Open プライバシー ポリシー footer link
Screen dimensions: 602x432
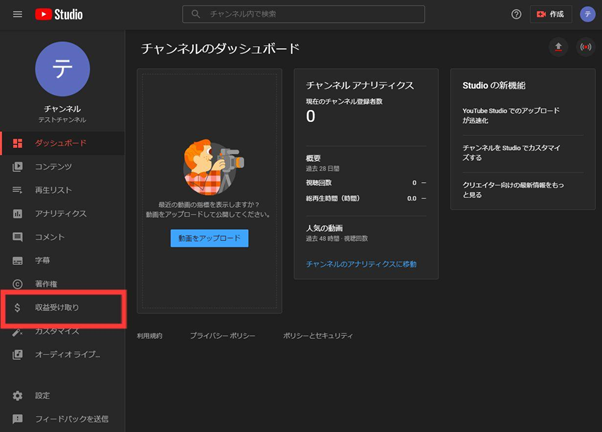click(x=222, y=336)
